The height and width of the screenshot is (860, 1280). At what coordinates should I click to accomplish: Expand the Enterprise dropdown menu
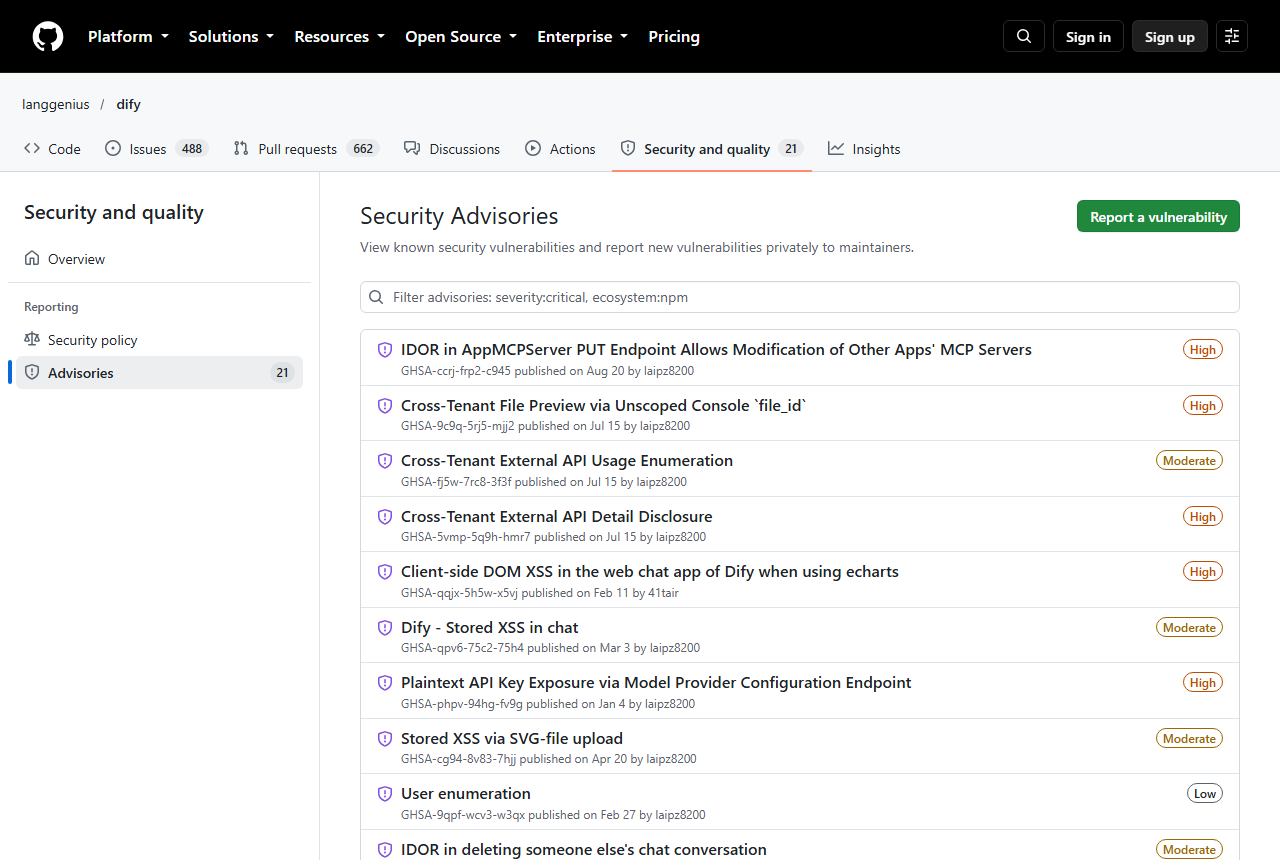pos(582,37)
